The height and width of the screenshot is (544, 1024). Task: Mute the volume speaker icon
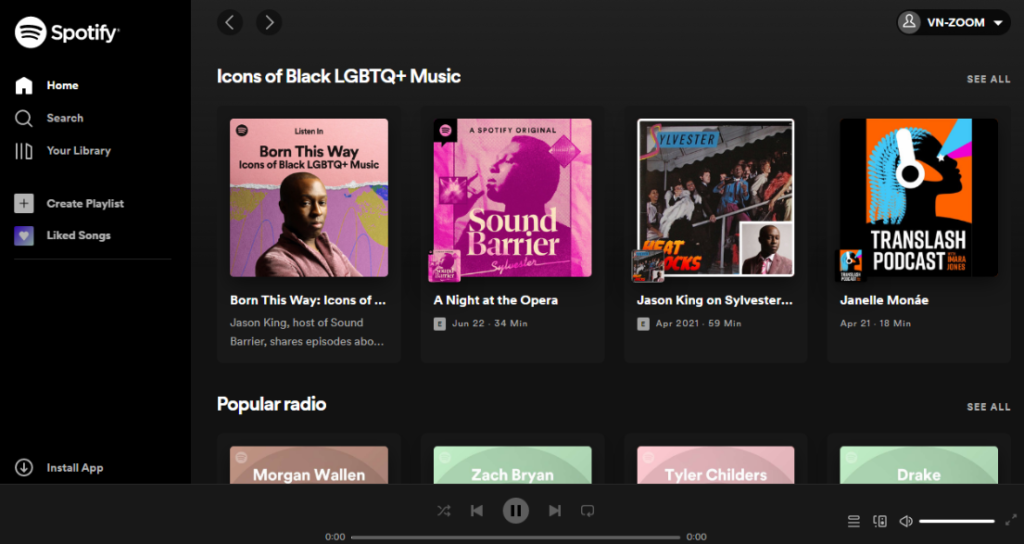click(906, 521)
